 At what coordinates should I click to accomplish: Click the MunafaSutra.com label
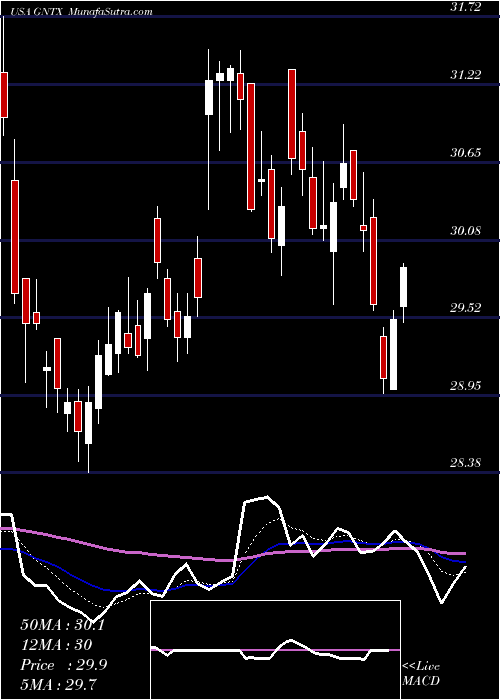(x=111, y=12)
